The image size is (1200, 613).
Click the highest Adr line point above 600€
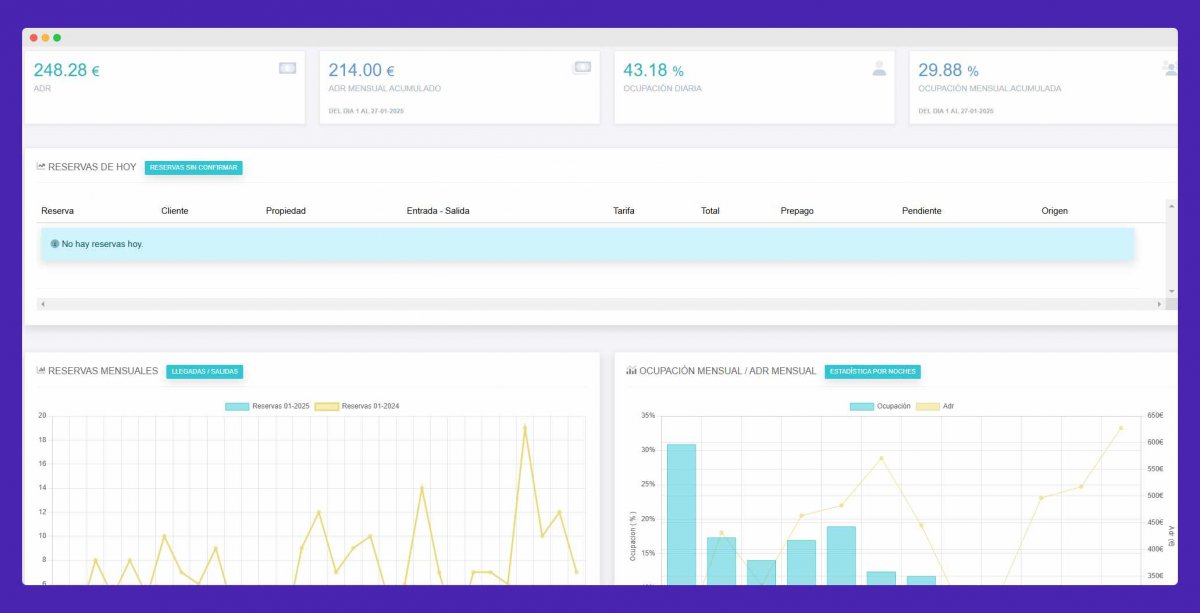[x=1121, y=428]
